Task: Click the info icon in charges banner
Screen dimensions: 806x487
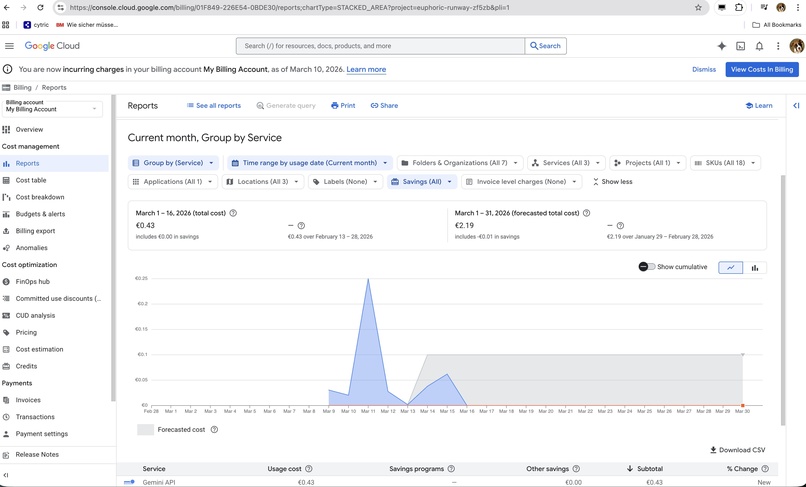Action: point(8,69)
